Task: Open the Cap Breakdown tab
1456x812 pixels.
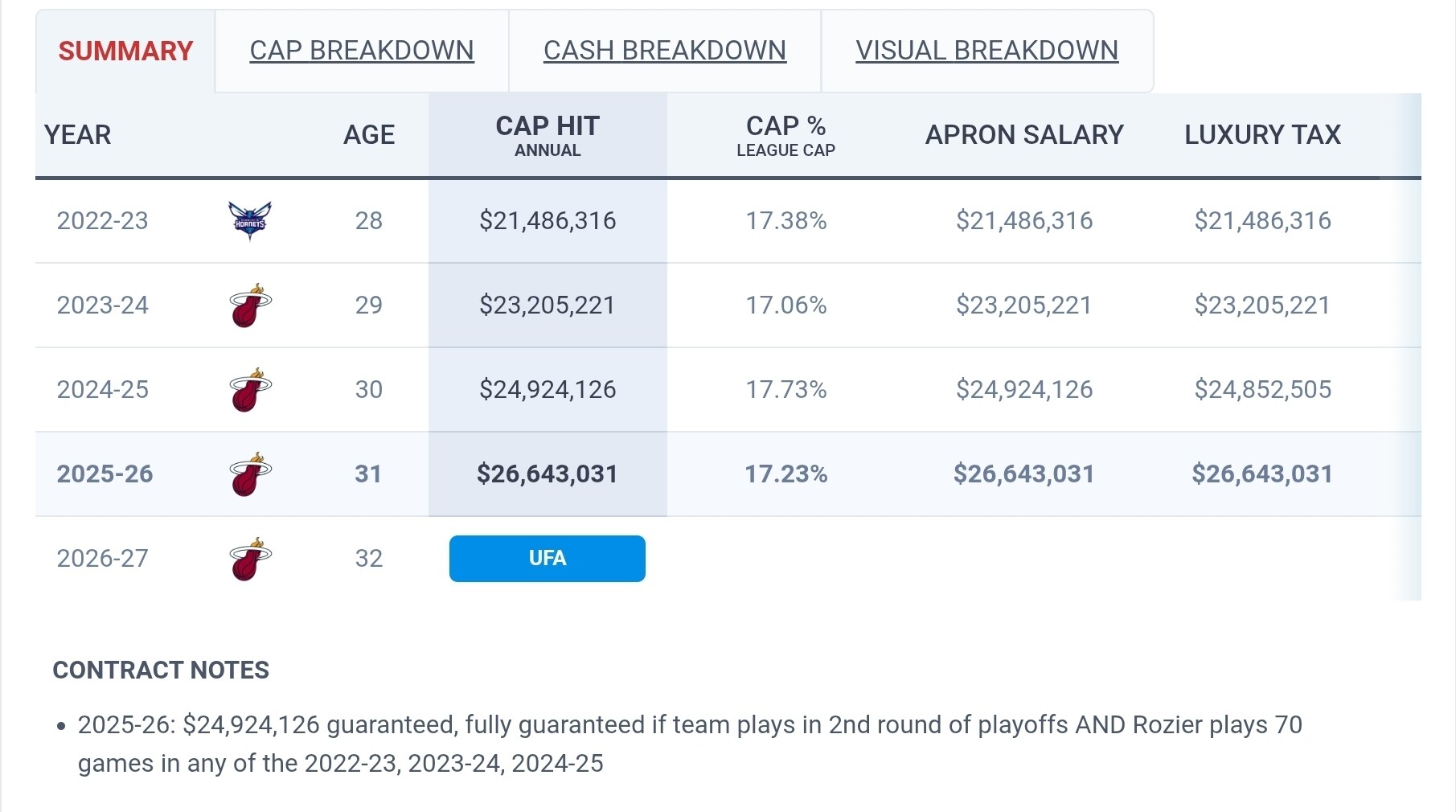Action: (362, 51)
